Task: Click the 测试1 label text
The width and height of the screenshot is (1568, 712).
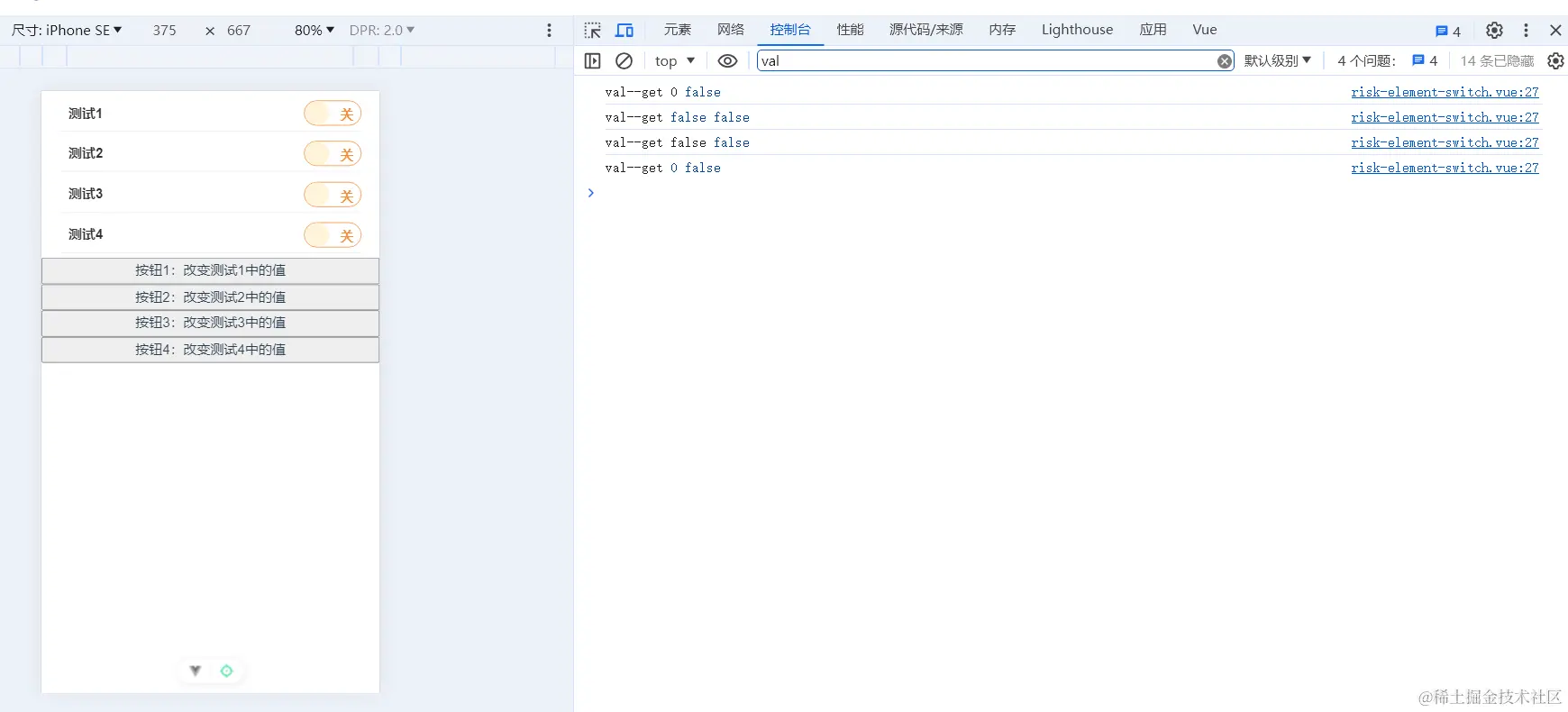Action: [x=86, y=114]
